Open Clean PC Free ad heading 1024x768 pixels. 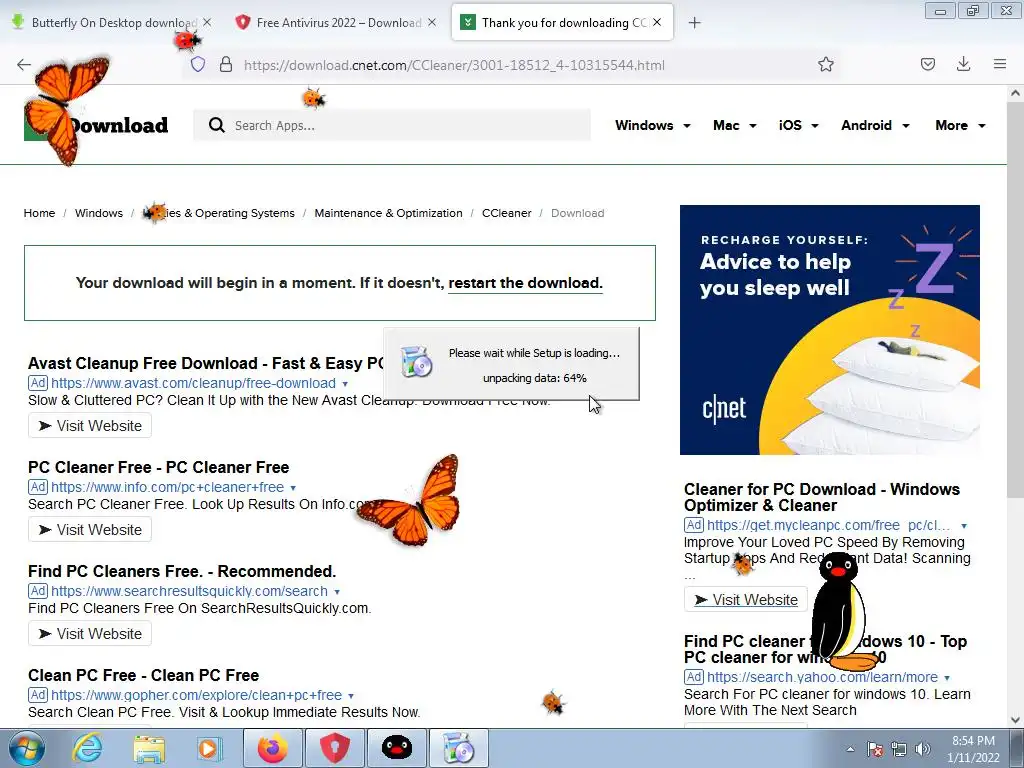(x=143, y=675)
